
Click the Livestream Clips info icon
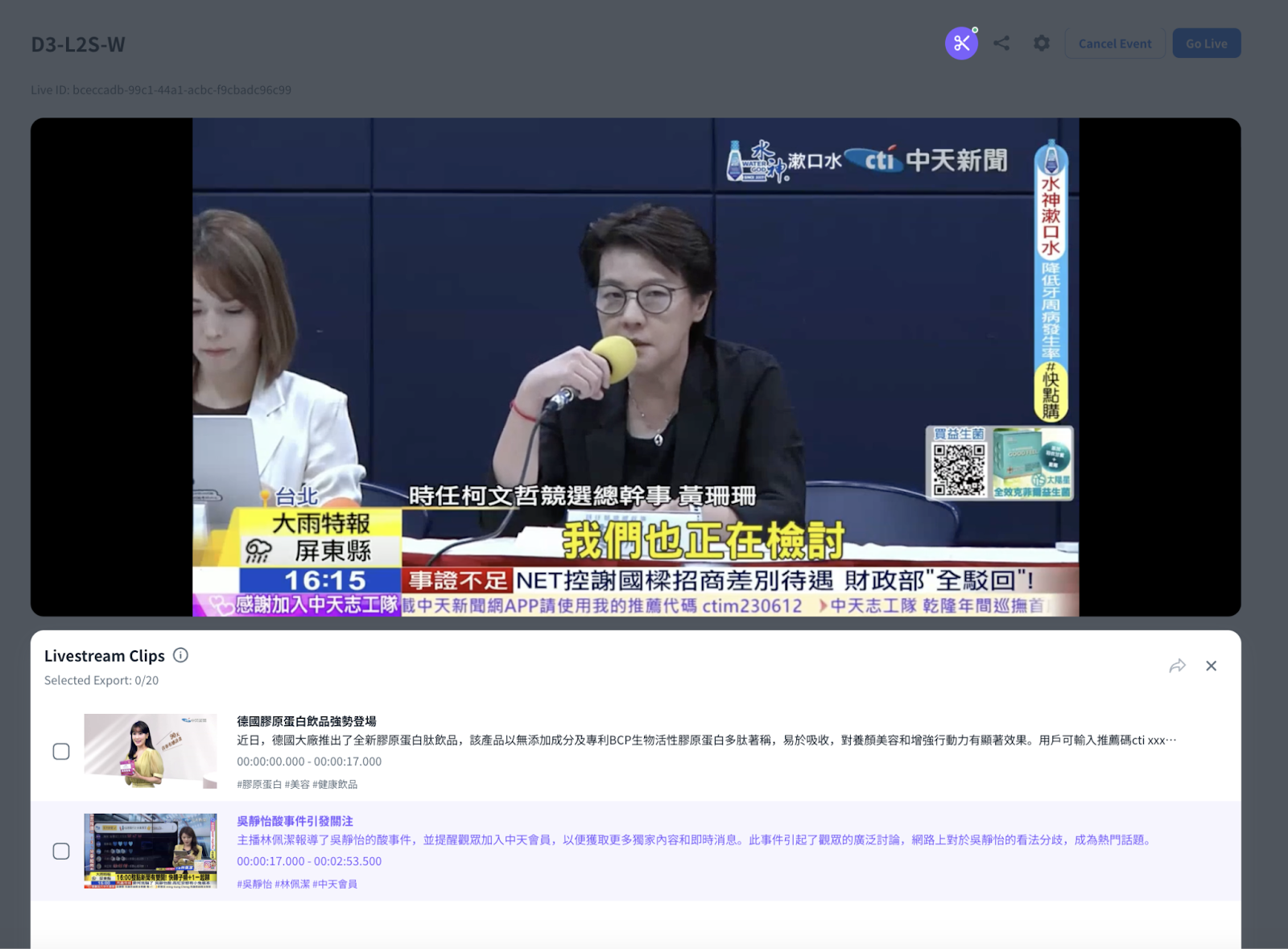click(x=181, y=655)
